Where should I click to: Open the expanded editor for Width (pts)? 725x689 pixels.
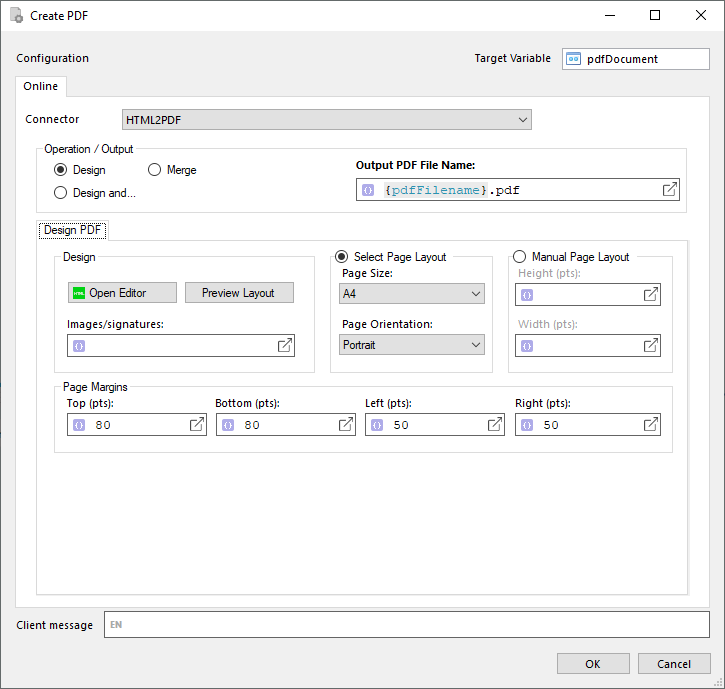pos(651,345)
